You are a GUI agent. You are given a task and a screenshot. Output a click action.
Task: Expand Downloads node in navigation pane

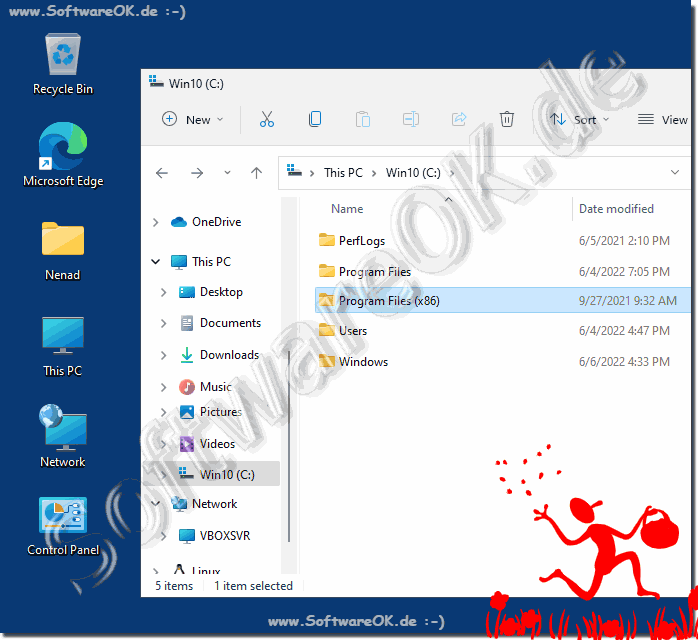pos(163,355)
